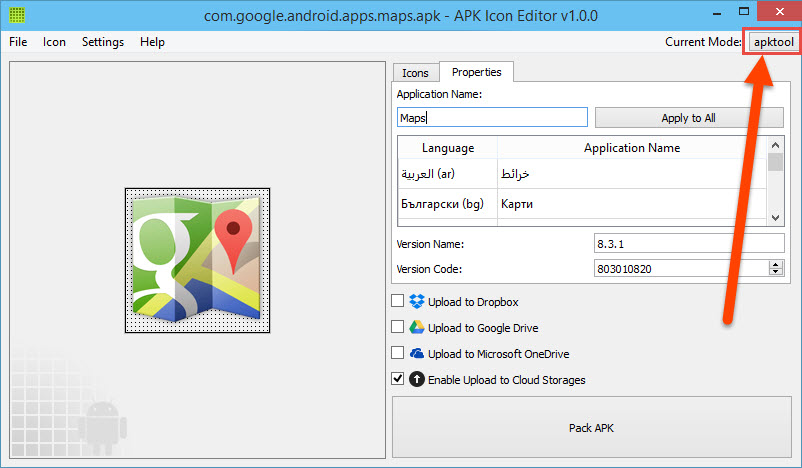The width and height of the screenshot is (802, 468).
Task: Click the Microsoft OneDrive cloud icon
Action: (417, 353)
